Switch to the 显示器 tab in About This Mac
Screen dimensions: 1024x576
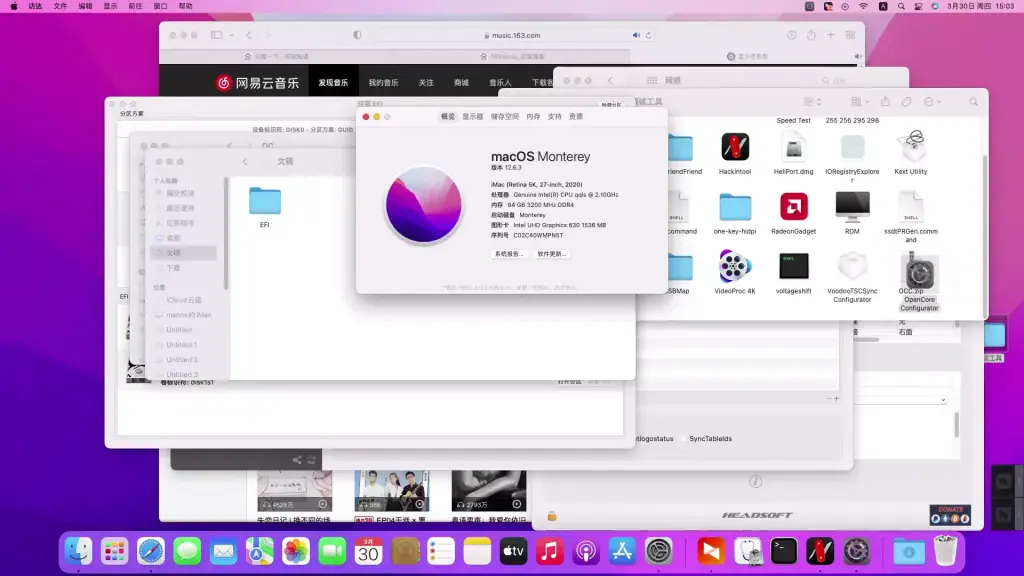[473, 116]
